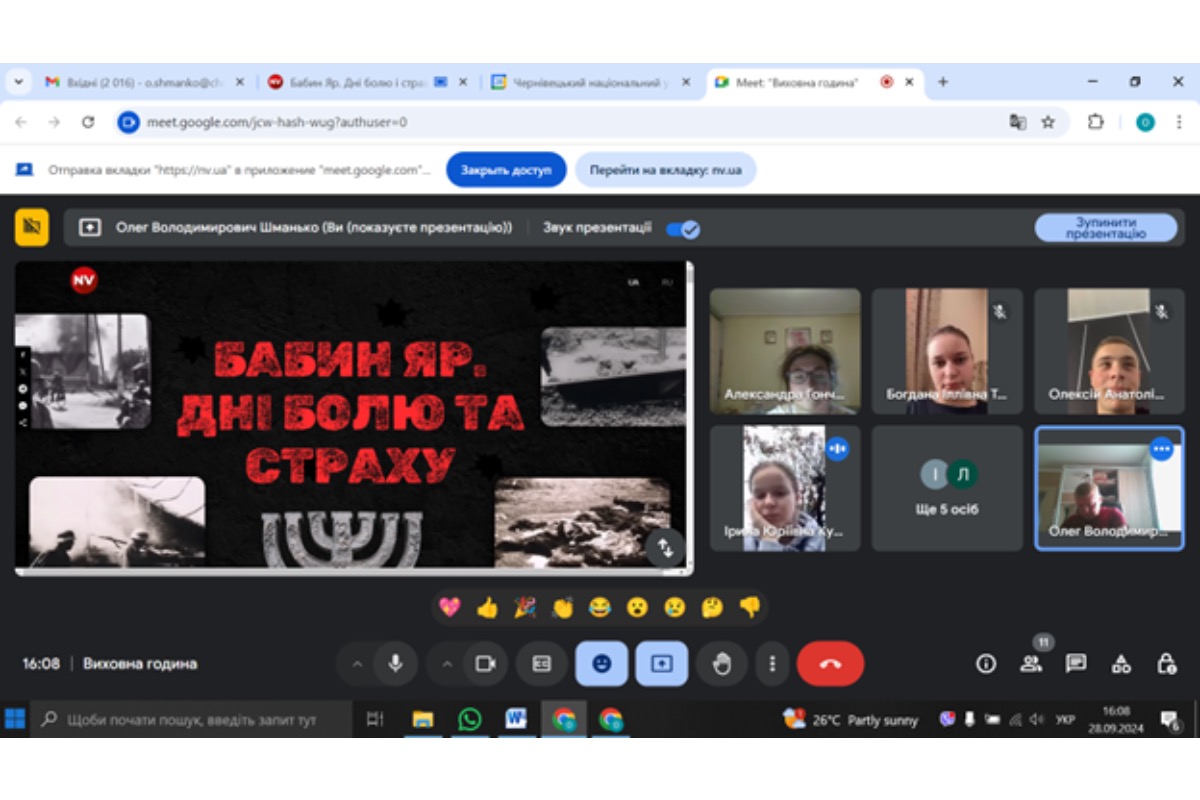Send clapping hands reaction

[x=562, y=606]
